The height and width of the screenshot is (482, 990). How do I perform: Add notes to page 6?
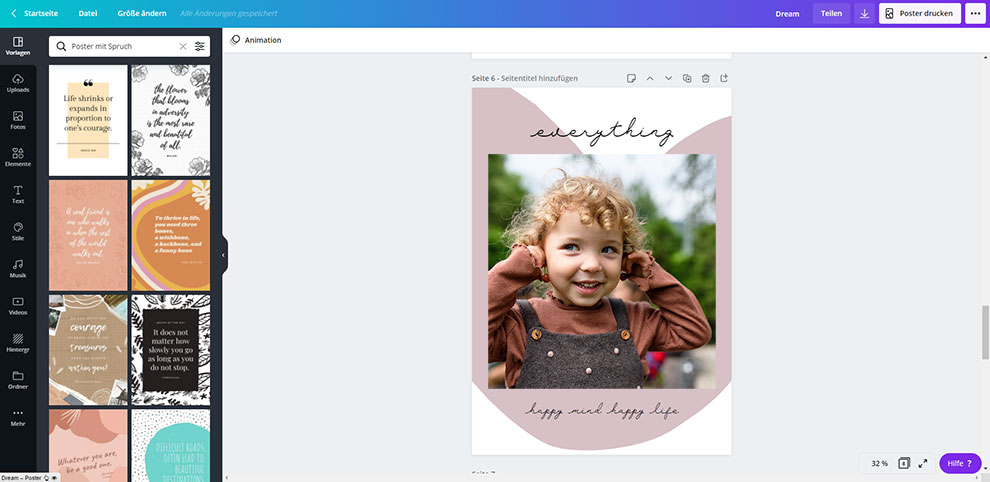[x=631, y=78]
